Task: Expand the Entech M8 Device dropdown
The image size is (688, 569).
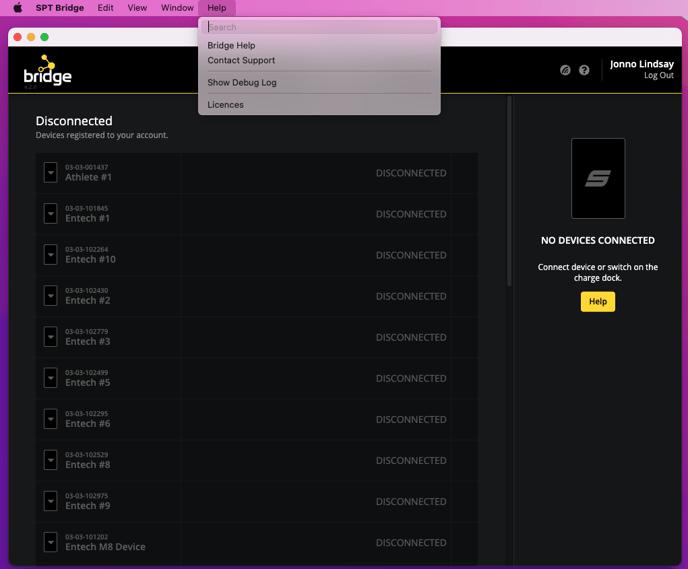Action: point(50,542)
